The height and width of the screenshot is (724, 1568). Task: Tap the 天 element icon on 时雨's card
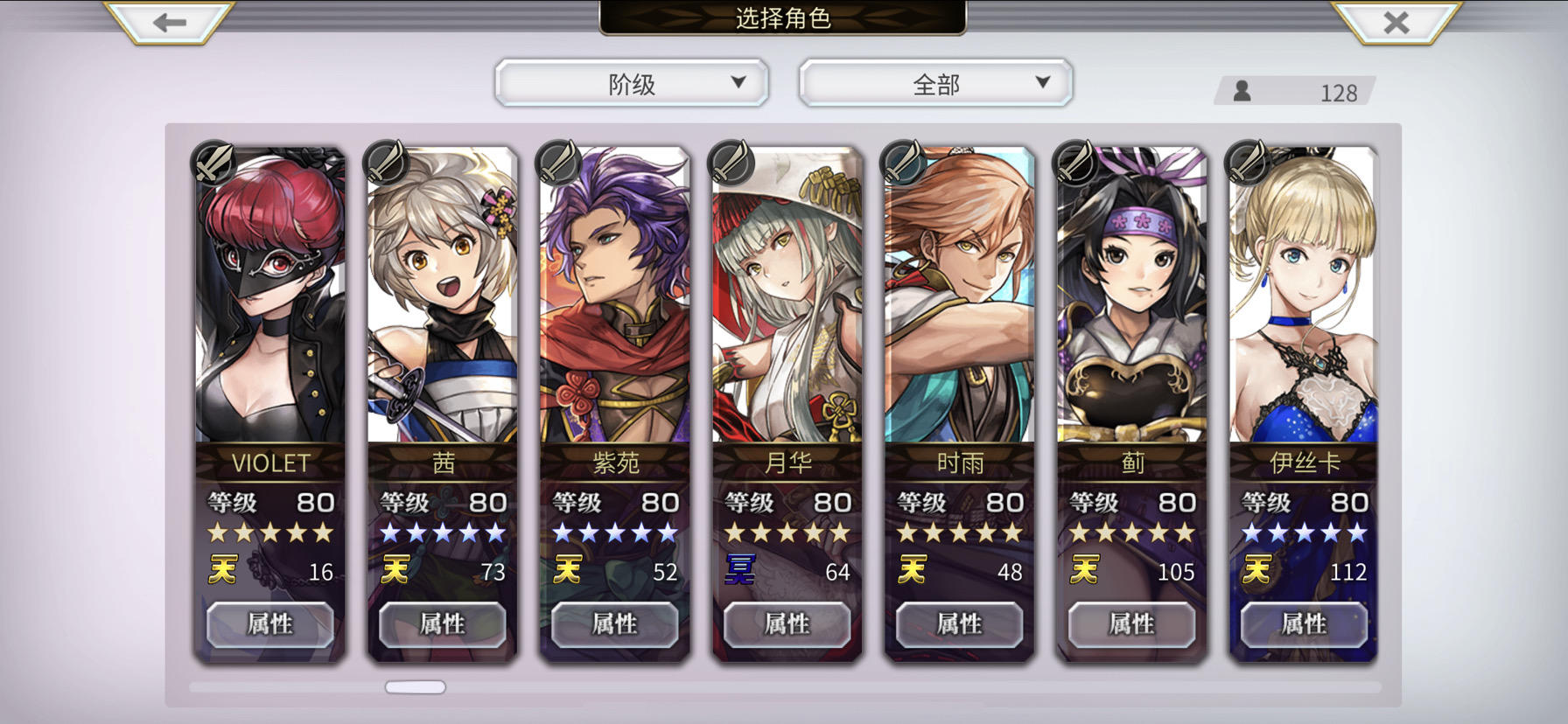[912, 570]
